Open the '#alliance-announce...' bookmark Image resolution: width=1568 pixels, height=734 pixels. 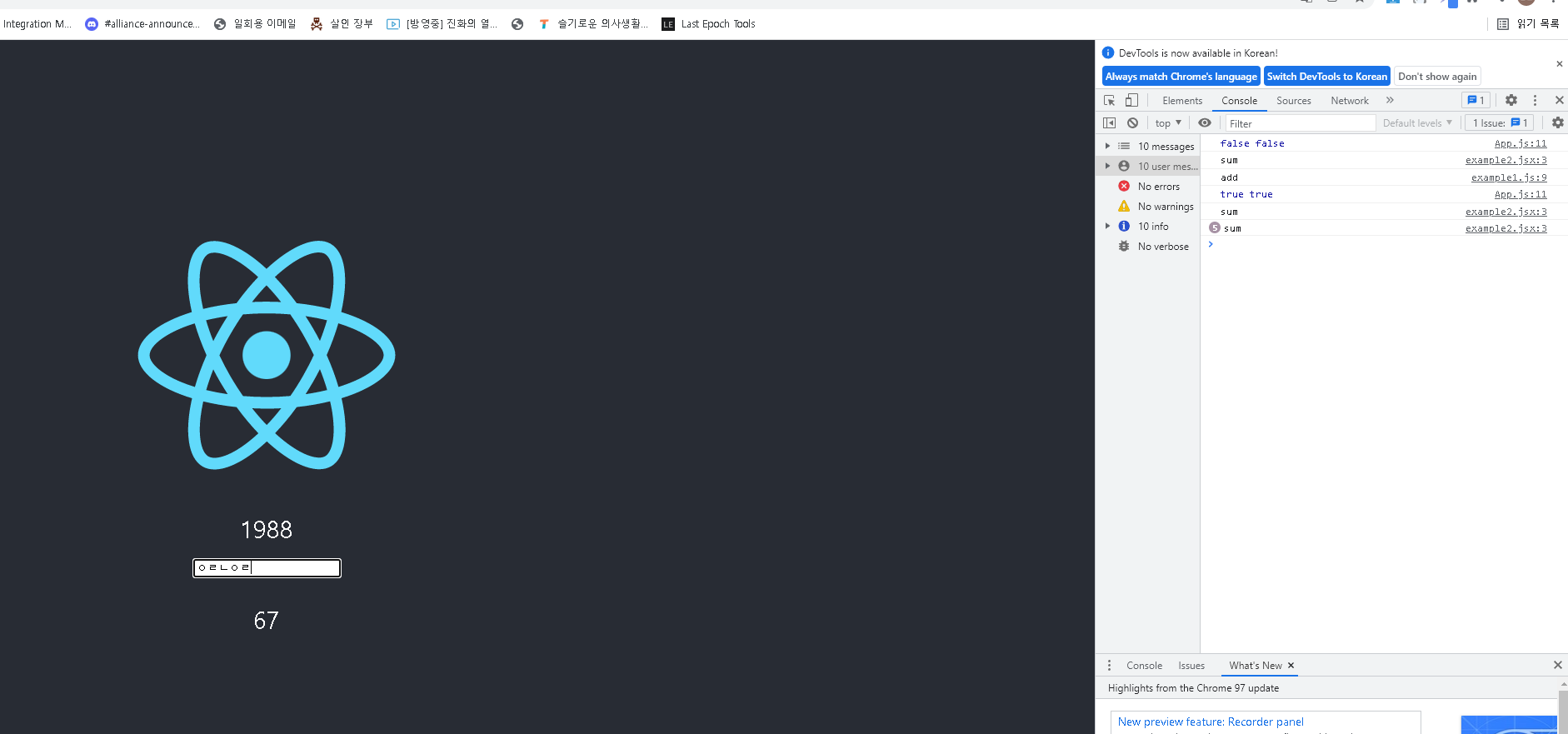pyautogui.click(x=142, y=24)
